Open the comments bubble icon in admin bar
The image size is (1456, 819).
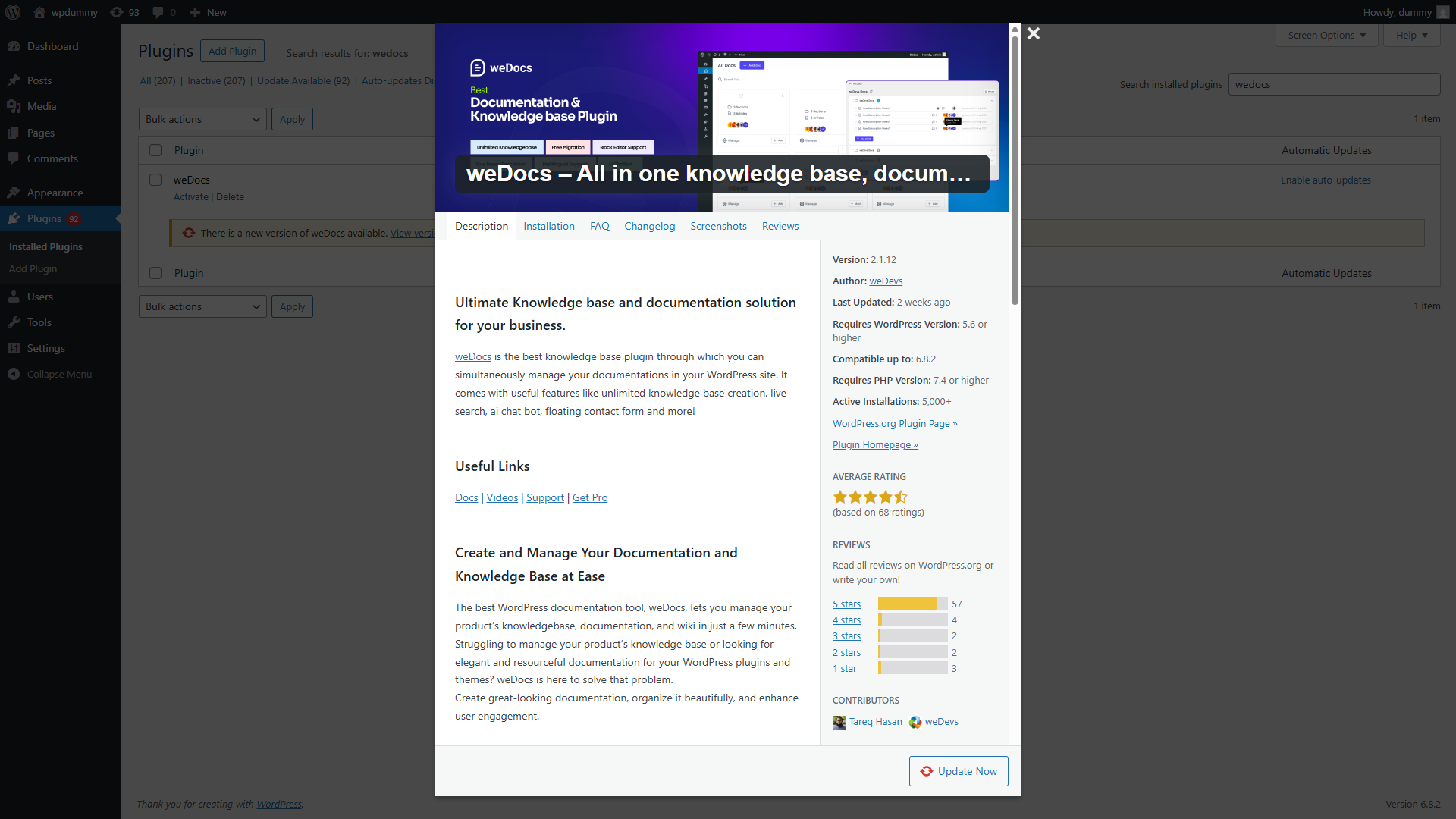158,12
